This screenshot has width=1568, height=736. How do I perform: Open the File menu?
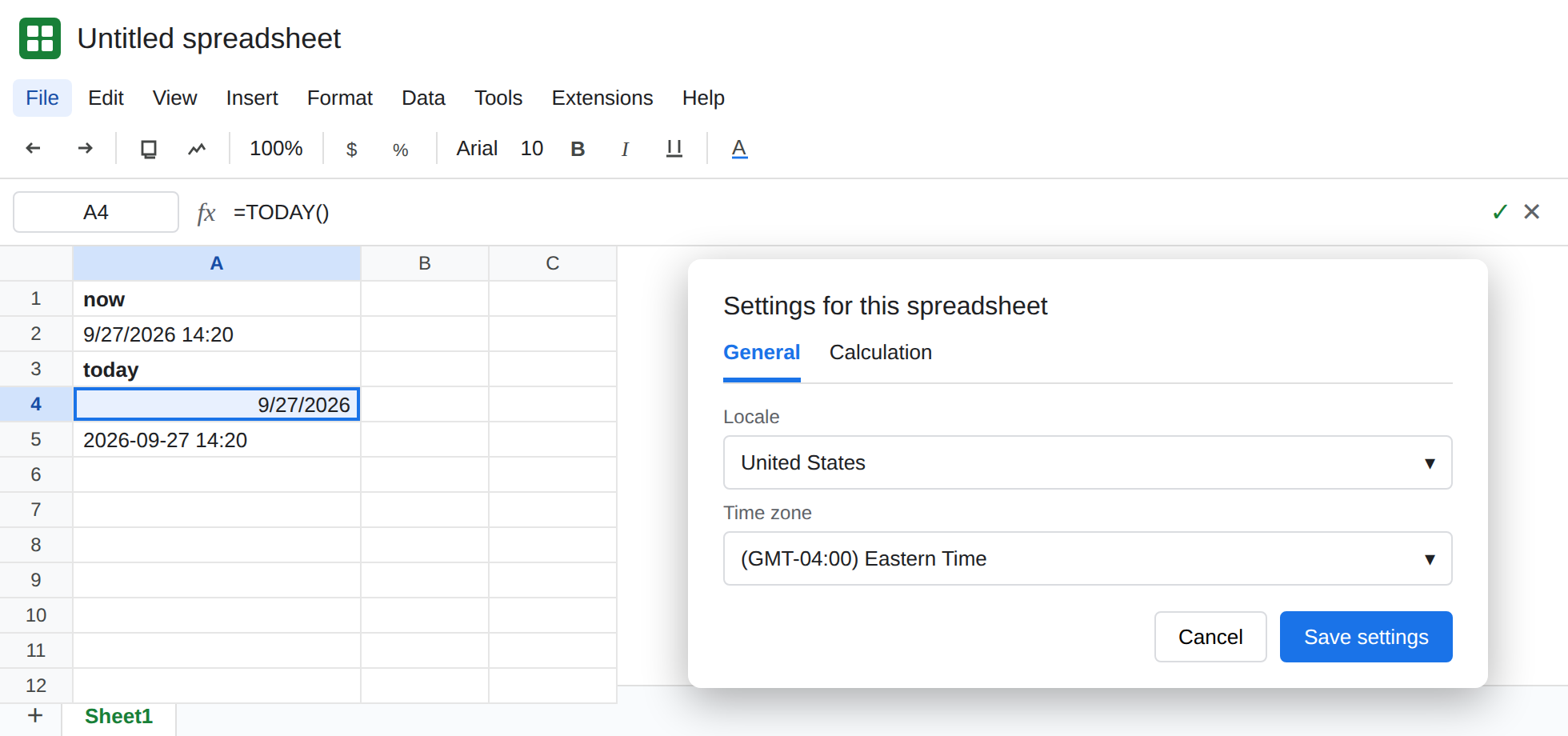click(42, 98)
